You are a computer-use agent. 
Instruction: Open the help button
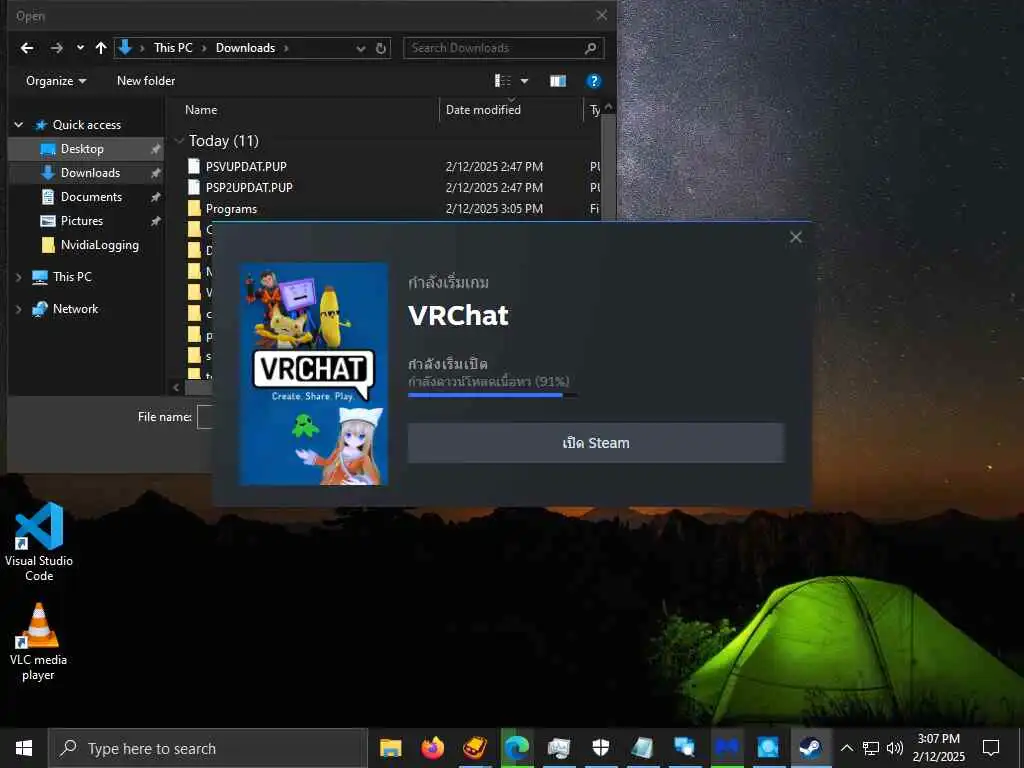[x=593, y=80]
